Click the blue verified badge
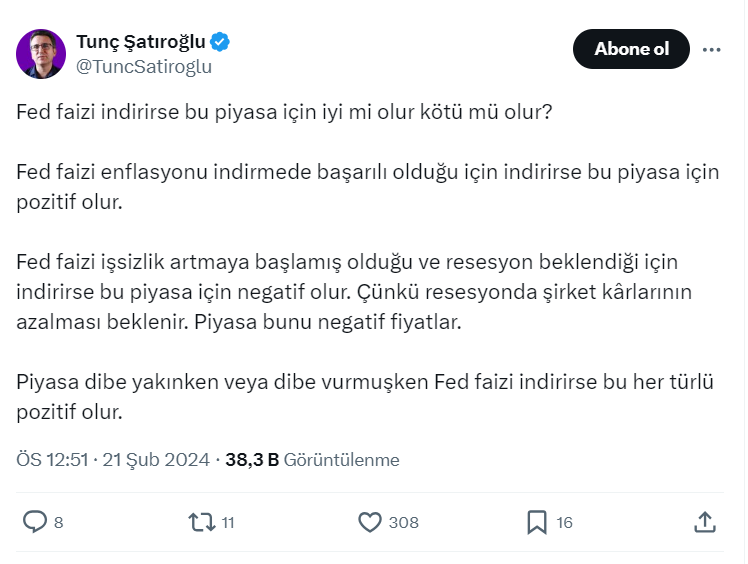 click(221, 42)
